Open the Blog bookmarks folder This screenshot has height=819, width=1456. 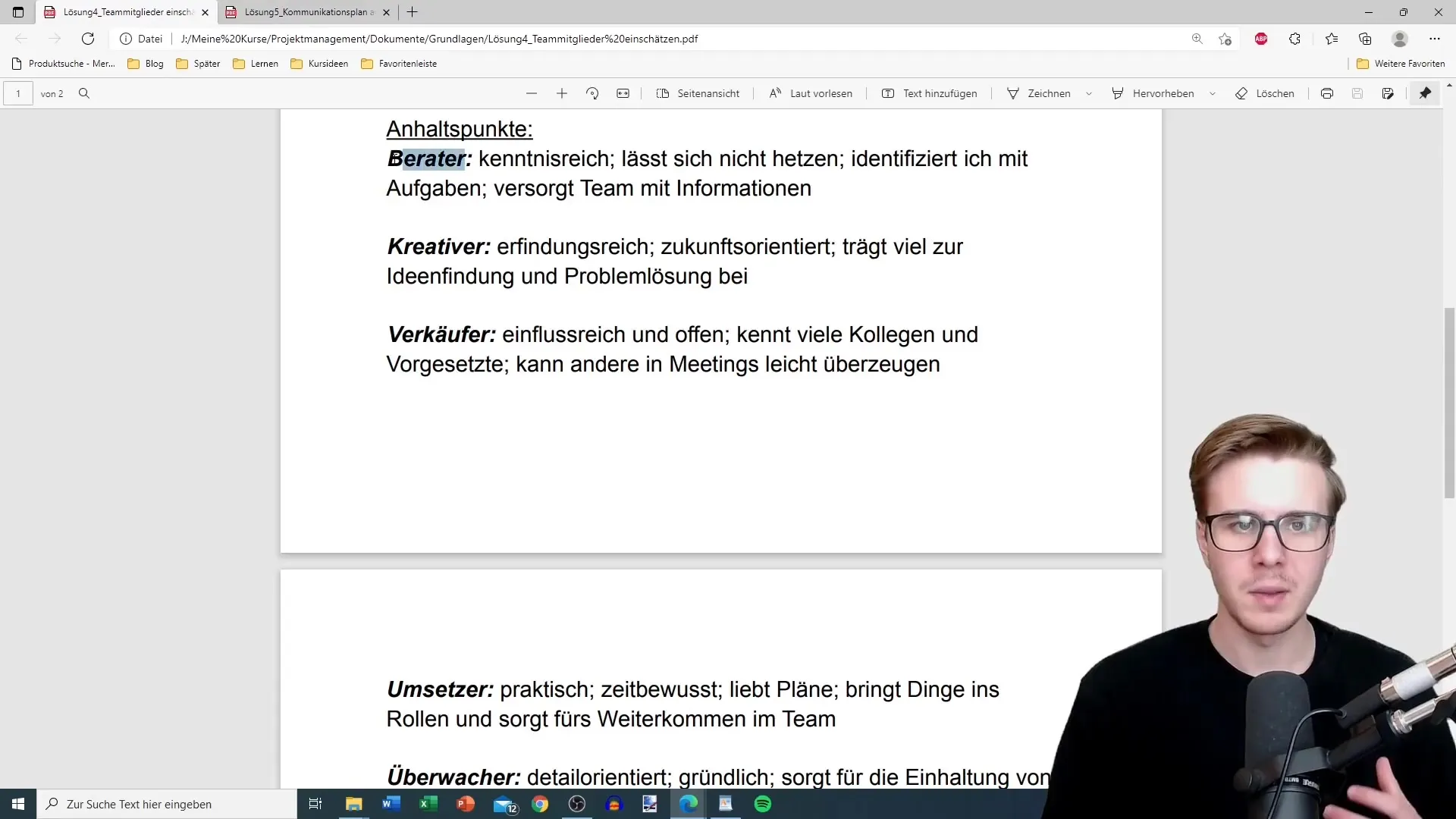point(146,64)
